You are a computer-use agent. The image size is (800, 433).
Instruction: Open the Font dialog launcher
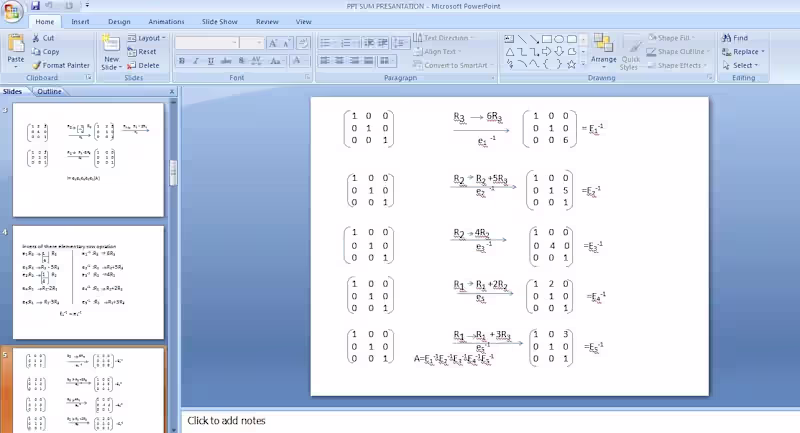[308, 78]
